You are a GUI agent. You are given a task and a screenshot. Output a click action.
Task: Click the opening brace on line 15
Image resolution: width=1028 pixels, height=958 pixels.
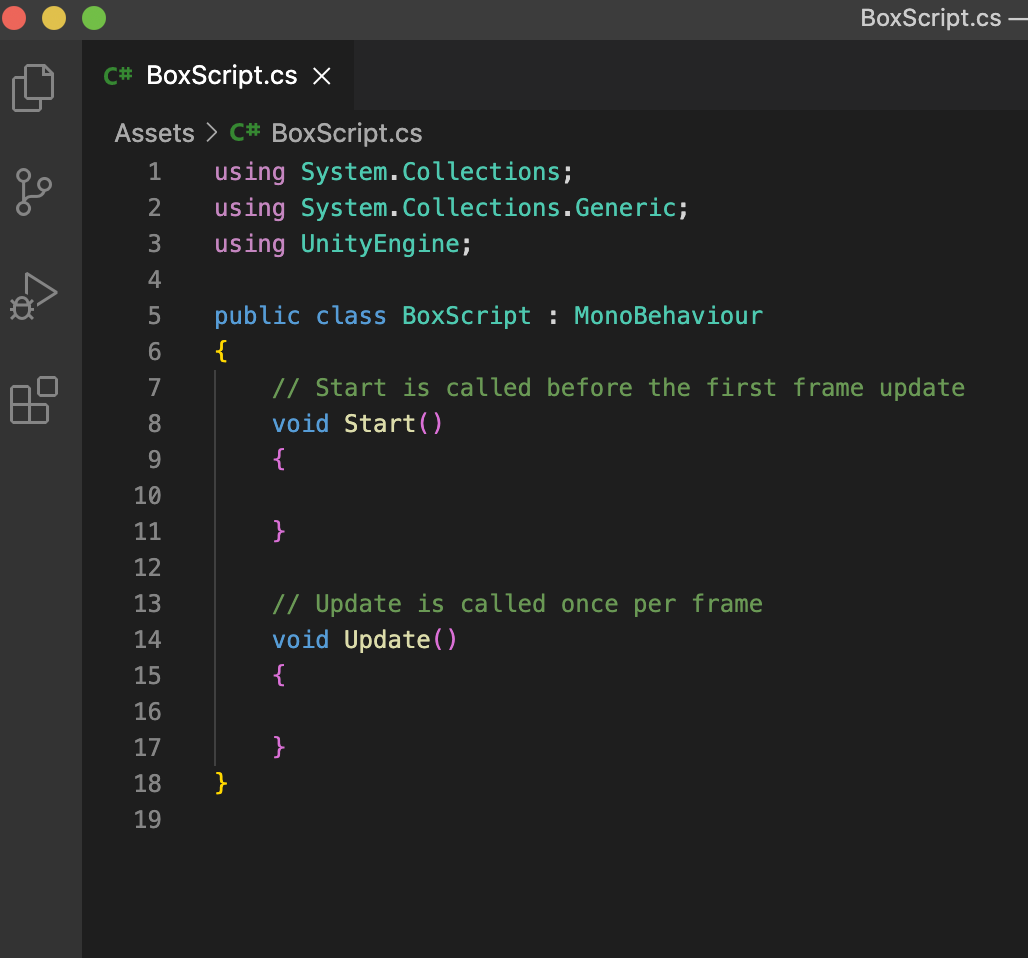point(279,675)
